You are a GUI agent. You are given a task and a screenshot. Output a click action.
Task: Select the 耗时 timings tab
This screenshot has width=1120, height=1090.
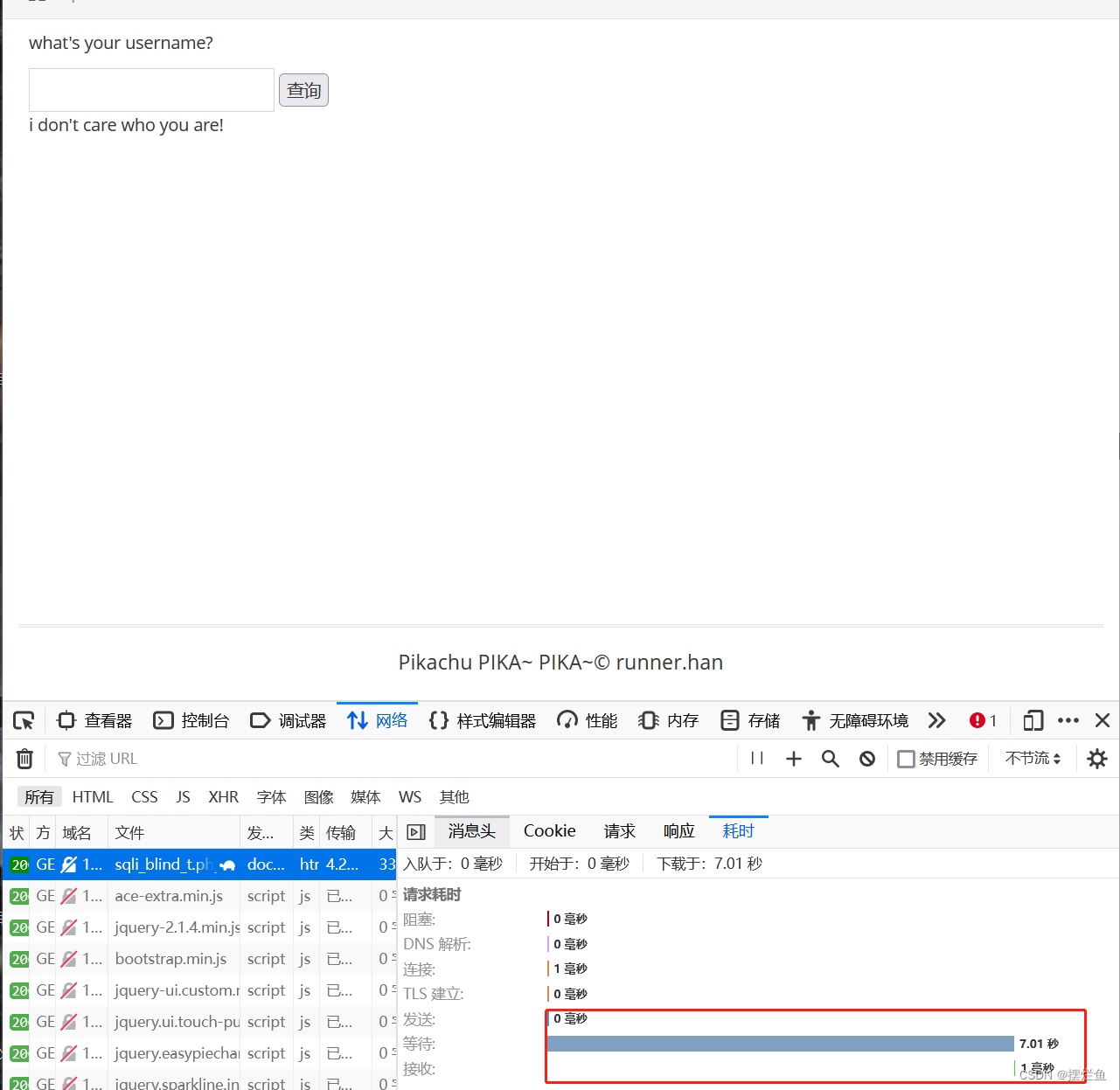pos(738,831)
